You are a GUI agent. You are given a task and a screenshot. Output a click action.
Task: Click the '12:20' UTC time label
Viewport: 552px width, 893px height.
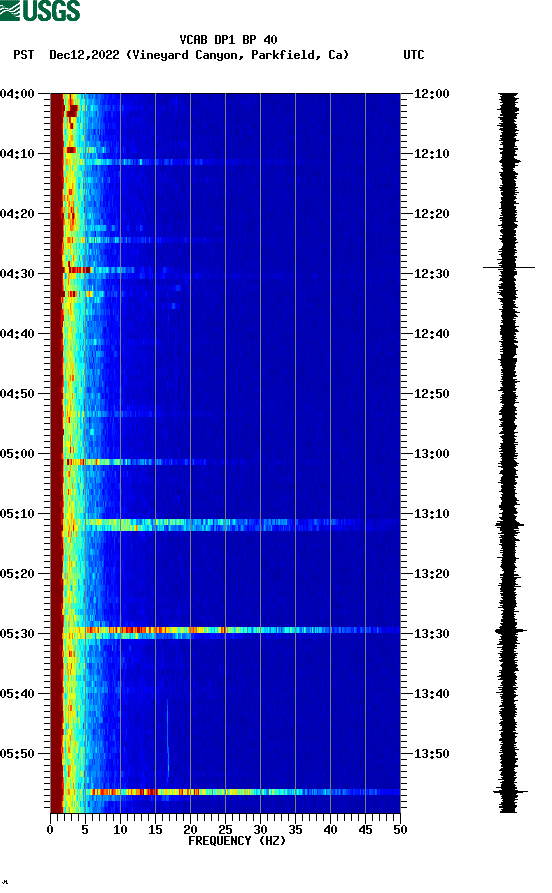(x=431, y=214)
